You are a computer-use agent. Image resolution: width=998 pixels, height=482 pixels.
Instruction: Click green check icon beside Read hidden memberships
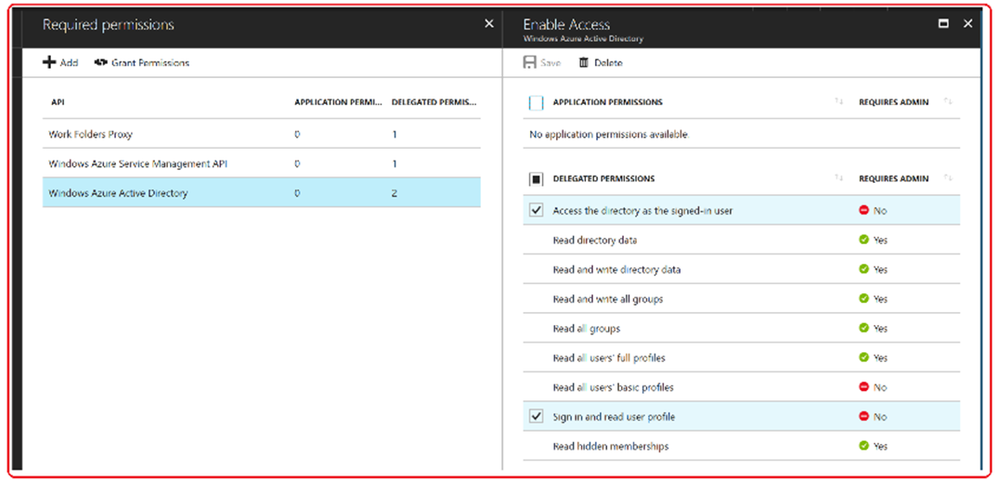point(864,446)
